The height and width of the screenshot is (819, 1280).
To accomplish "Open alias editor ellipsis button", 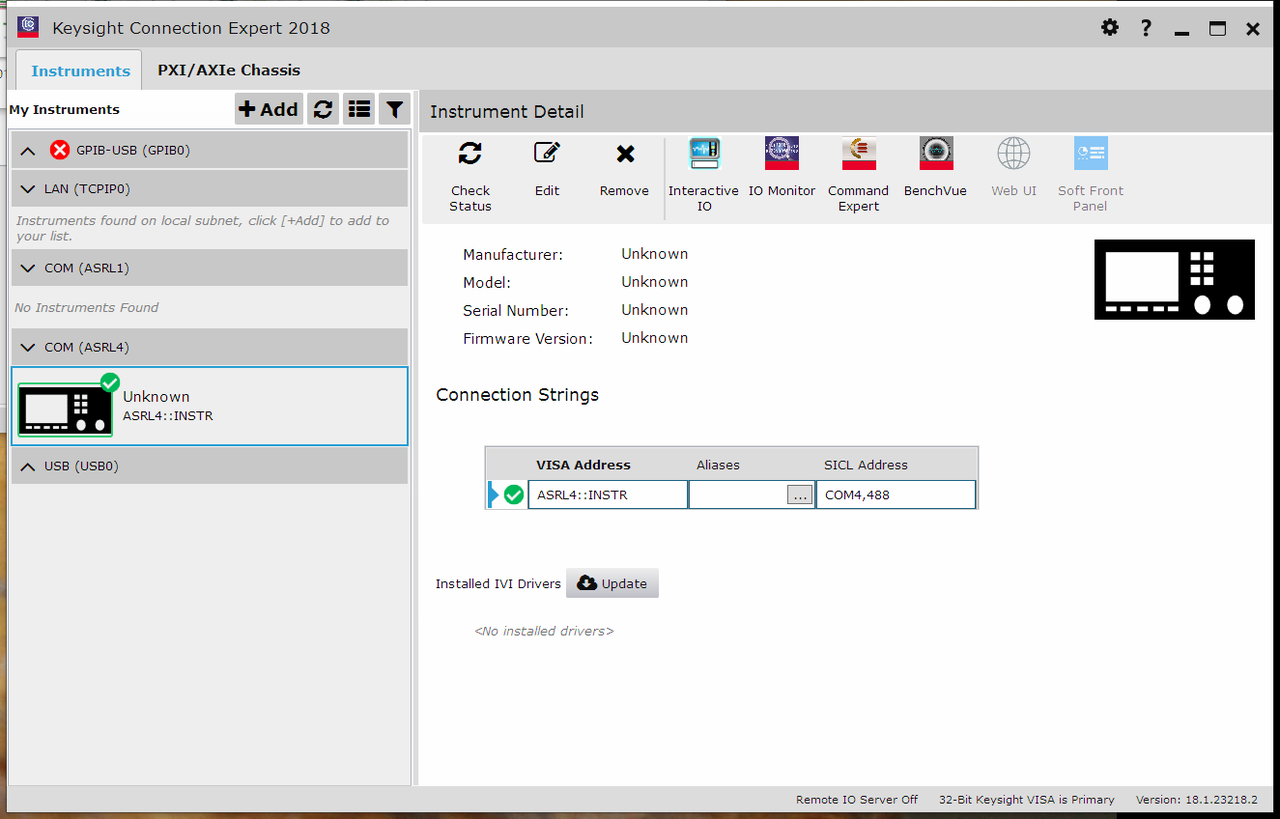I will tap(800, 494).
